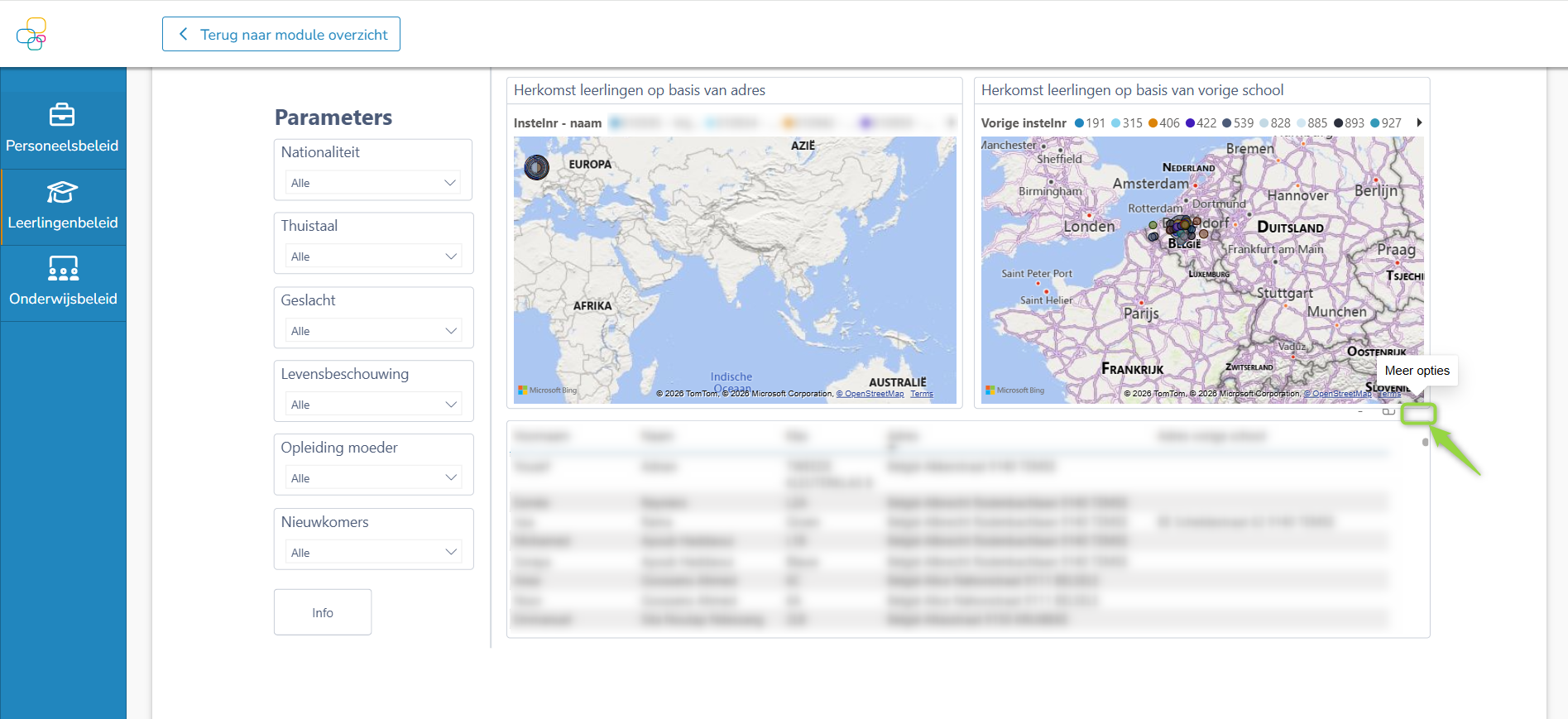This screenshot has height=719, width=1568.
Task: Click Terug naar module overzicht button
Action: (x=281, y=34)
